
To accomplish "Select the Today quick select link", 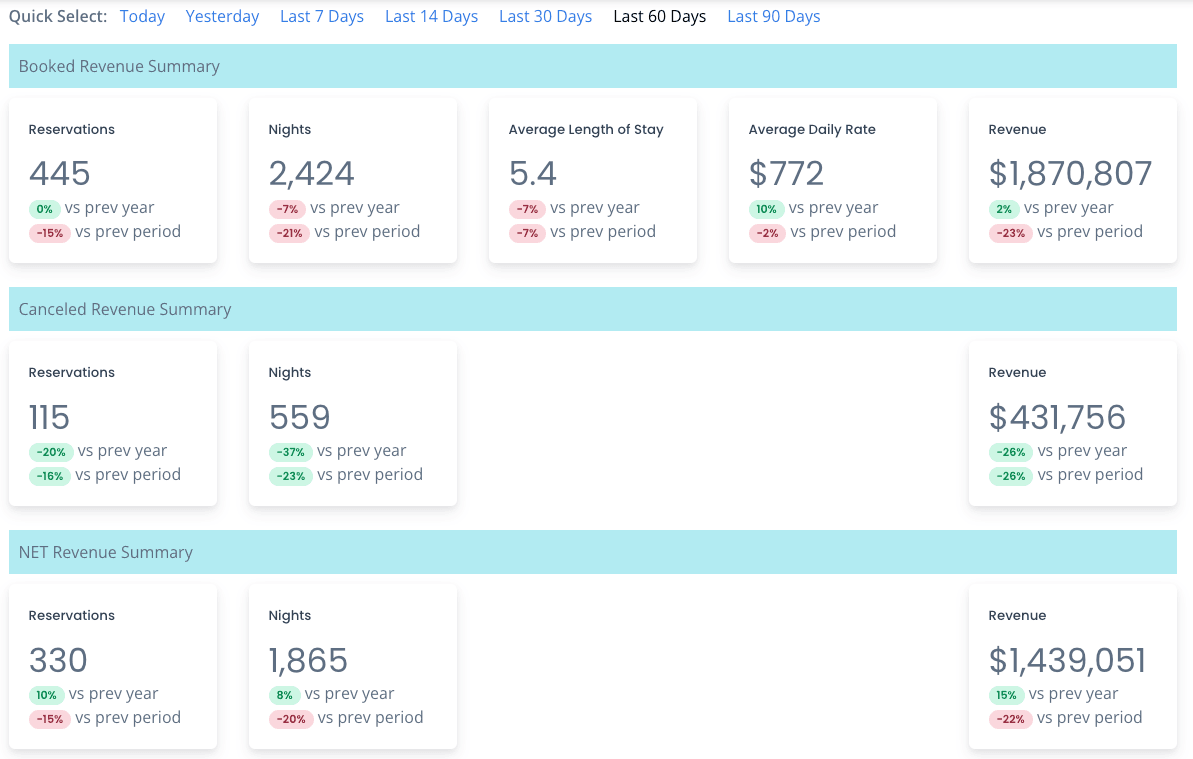I will 142,17.
